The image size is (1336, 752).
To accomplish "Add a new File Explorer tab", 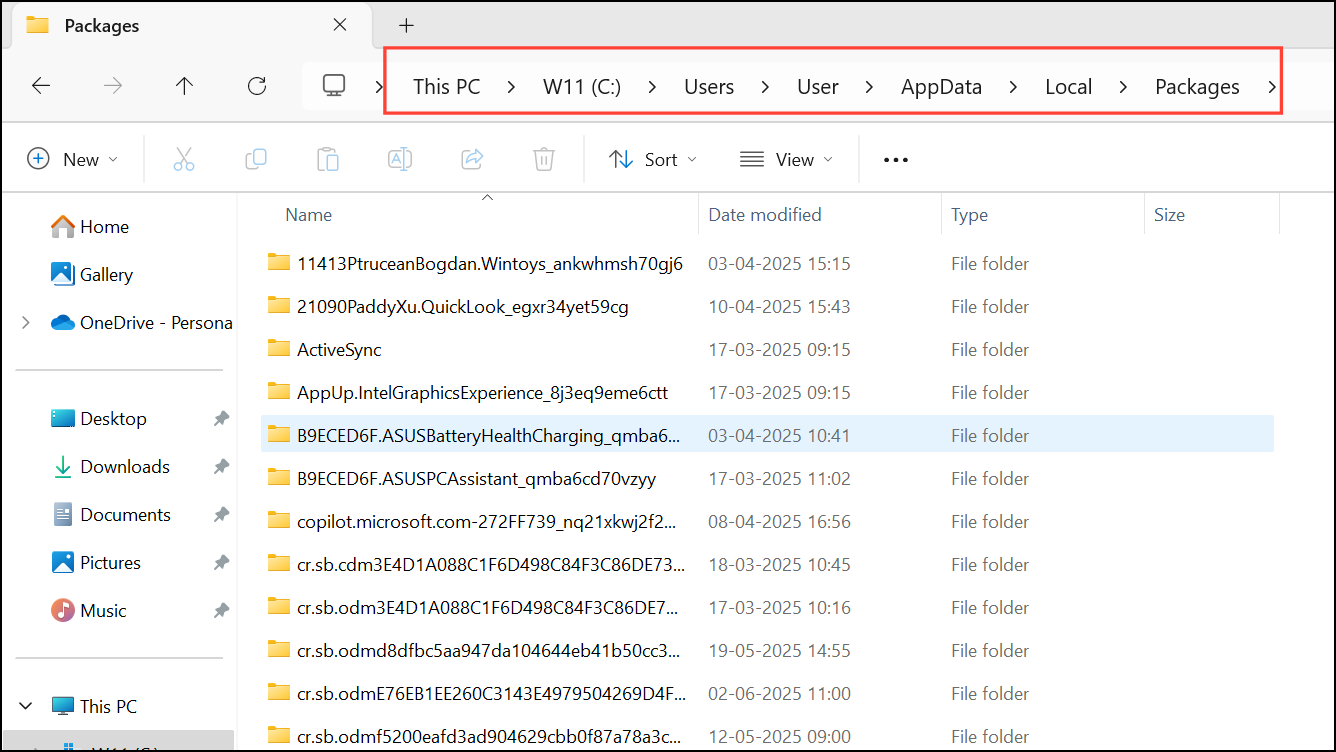I will click(406, 25).
